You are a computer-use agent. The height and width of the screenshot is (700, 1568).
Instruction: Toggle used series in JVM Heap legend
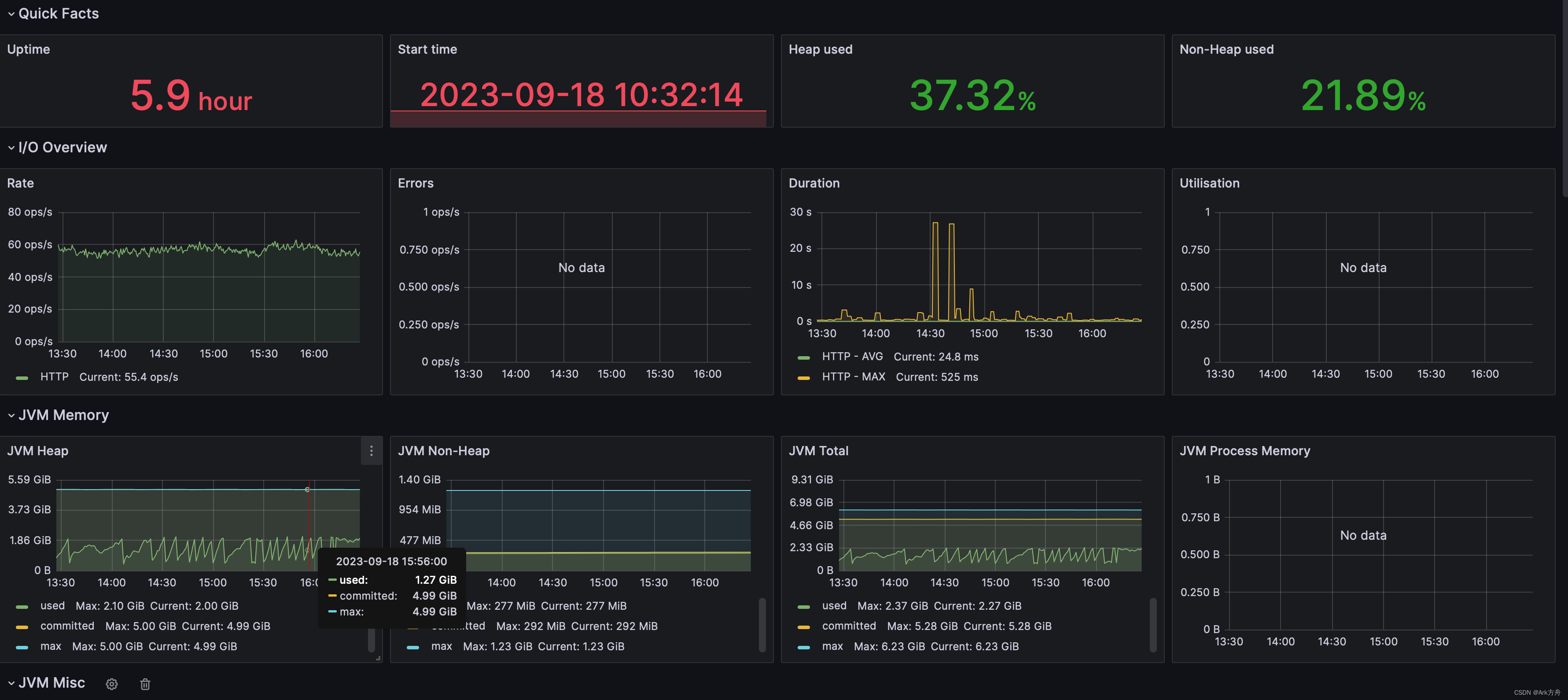pyautogui.click(x=52, y=606)
